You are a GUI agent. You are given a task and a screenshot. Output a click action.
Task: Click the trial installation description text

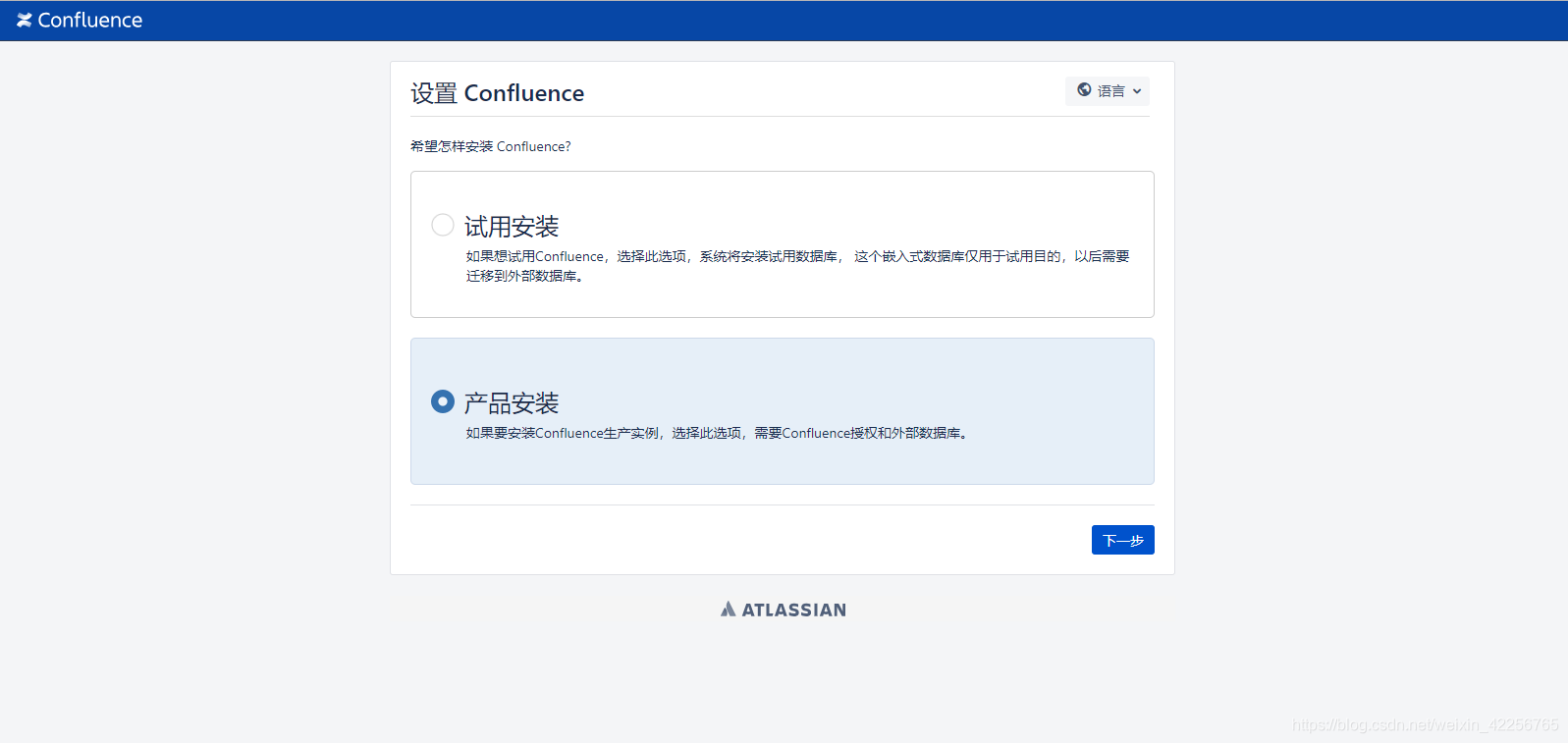coord(797,266)
